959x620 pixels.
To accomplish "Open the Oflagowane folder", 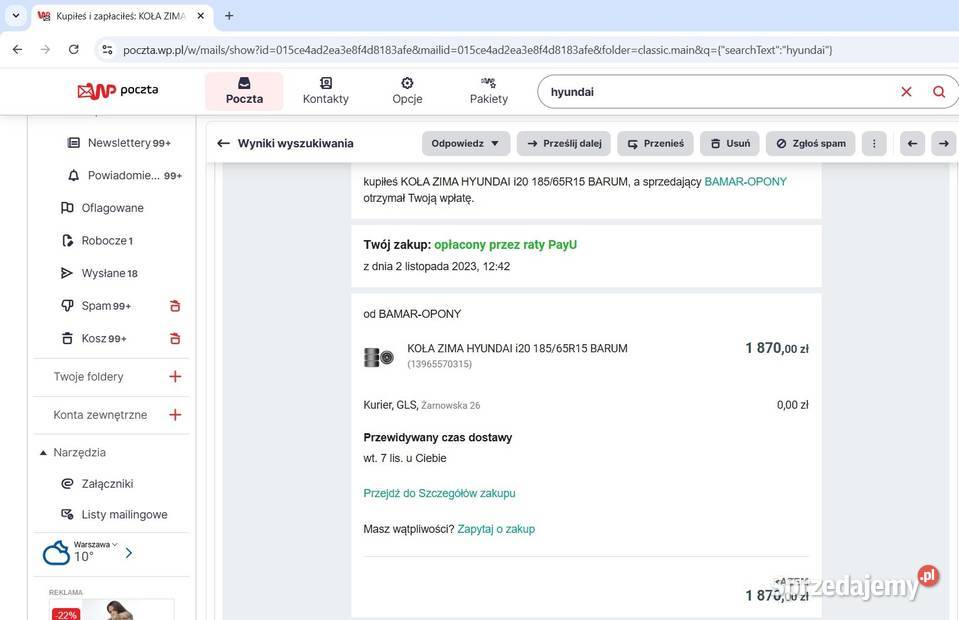I will [102, 208].
